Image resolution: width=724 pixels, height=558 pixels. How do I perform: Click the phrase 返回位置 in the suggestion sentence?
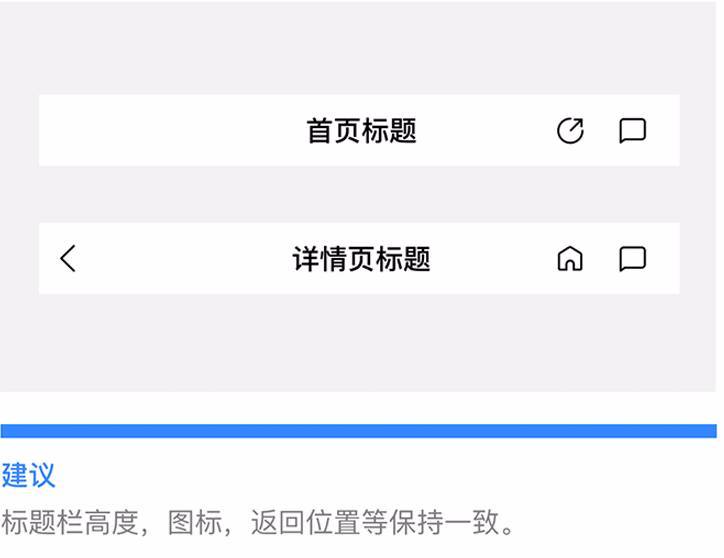(x=306, y=522)
